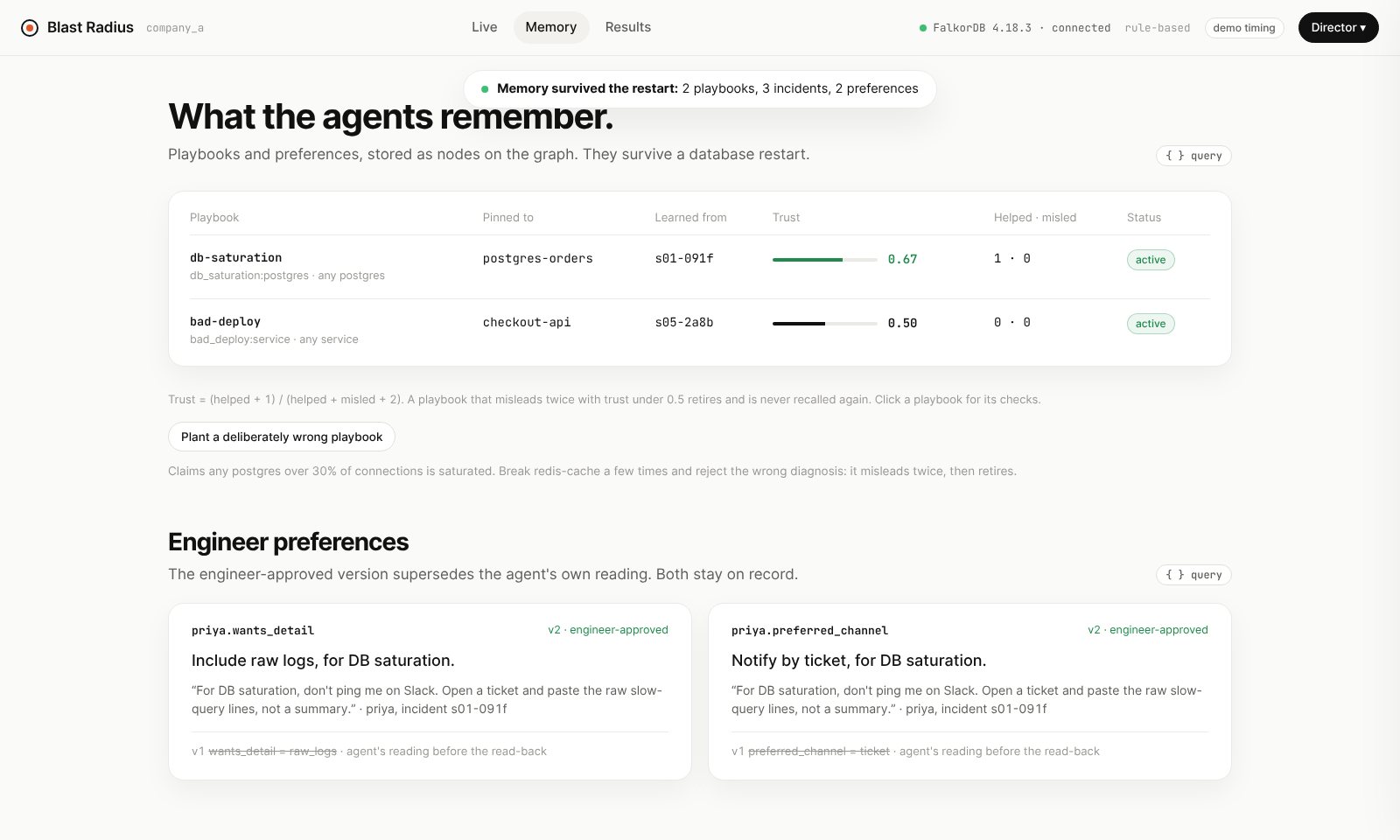Show the engineer preferences graph query

[1193, 575]
